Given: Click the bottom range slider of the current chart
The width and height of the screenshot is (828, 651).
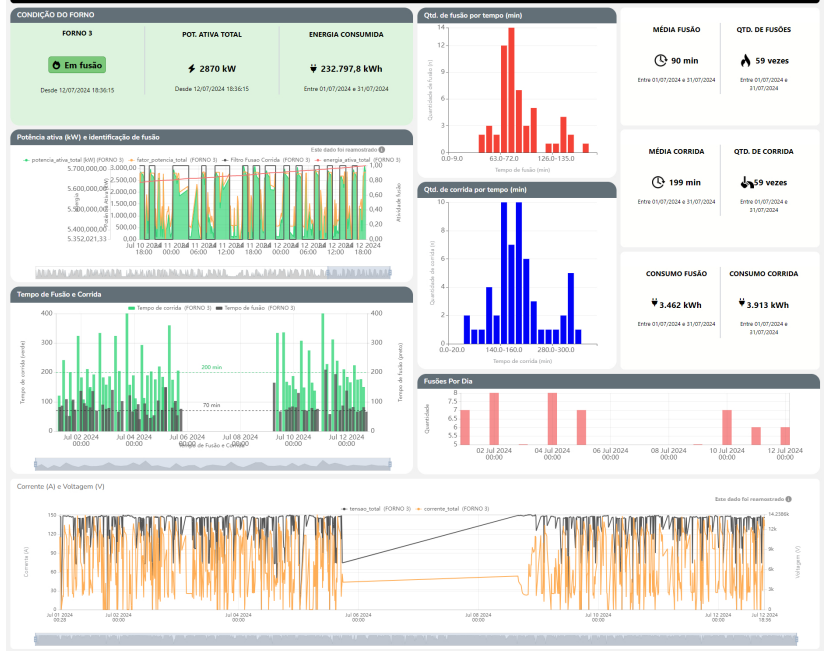Looking at the screenshot, I should 416,639.
